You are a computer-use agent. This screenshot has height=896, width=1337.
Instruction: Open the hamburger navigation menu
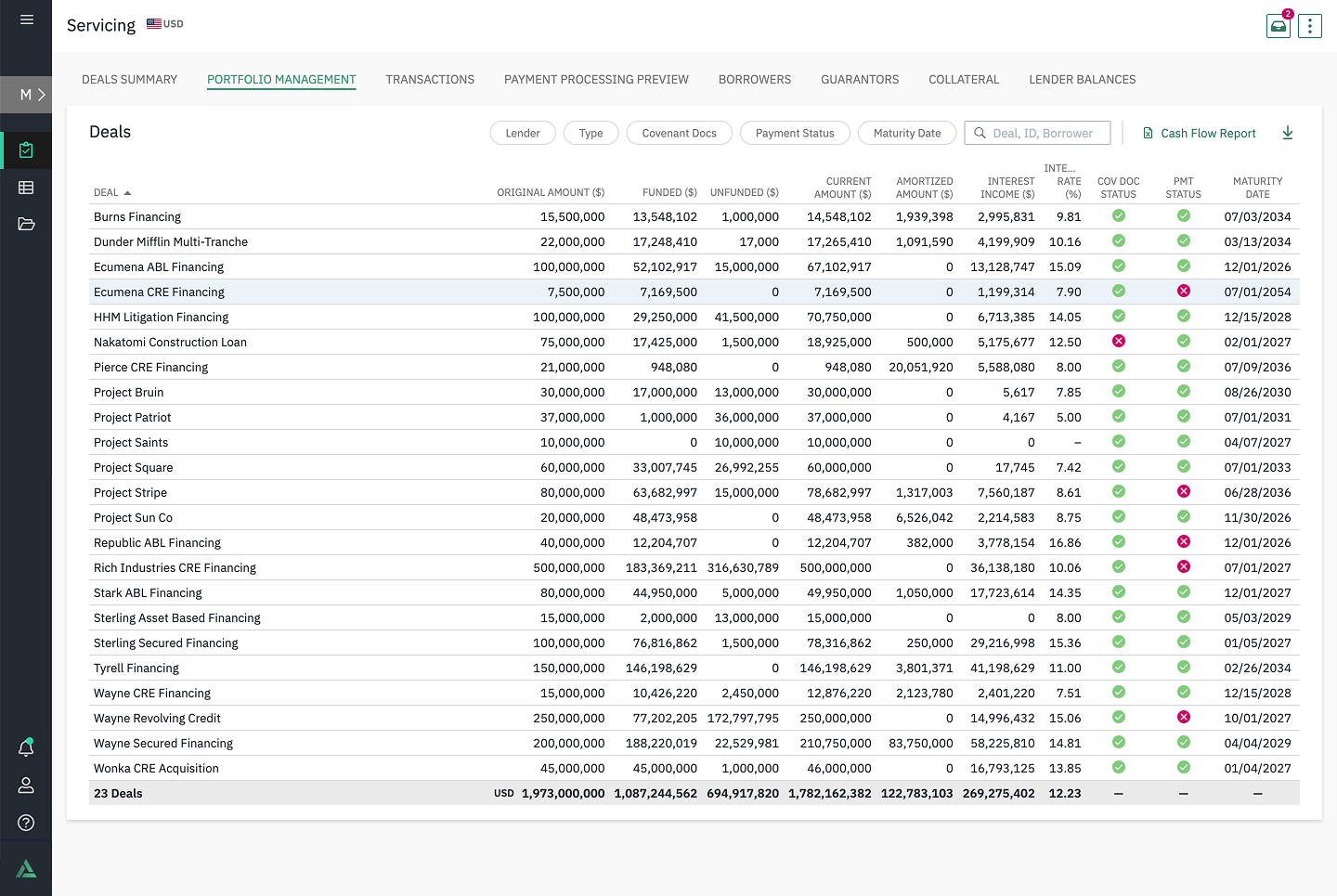pos(26,19)
